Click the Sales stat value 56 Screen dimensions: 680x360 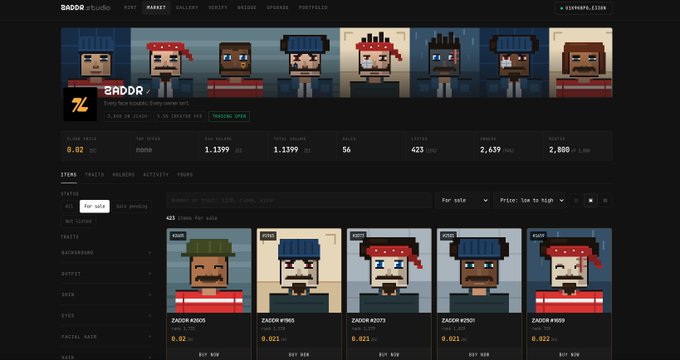click(347, 150)
